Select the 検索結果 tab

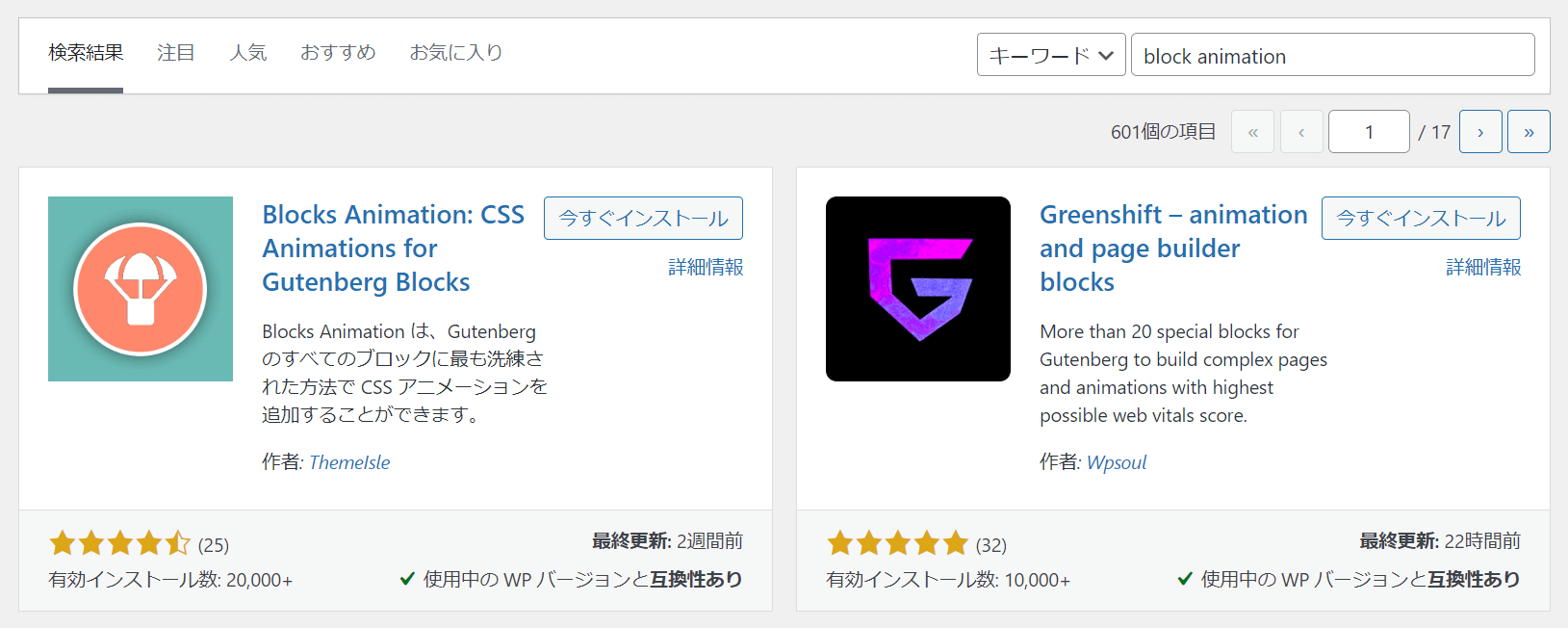(86, 53)
